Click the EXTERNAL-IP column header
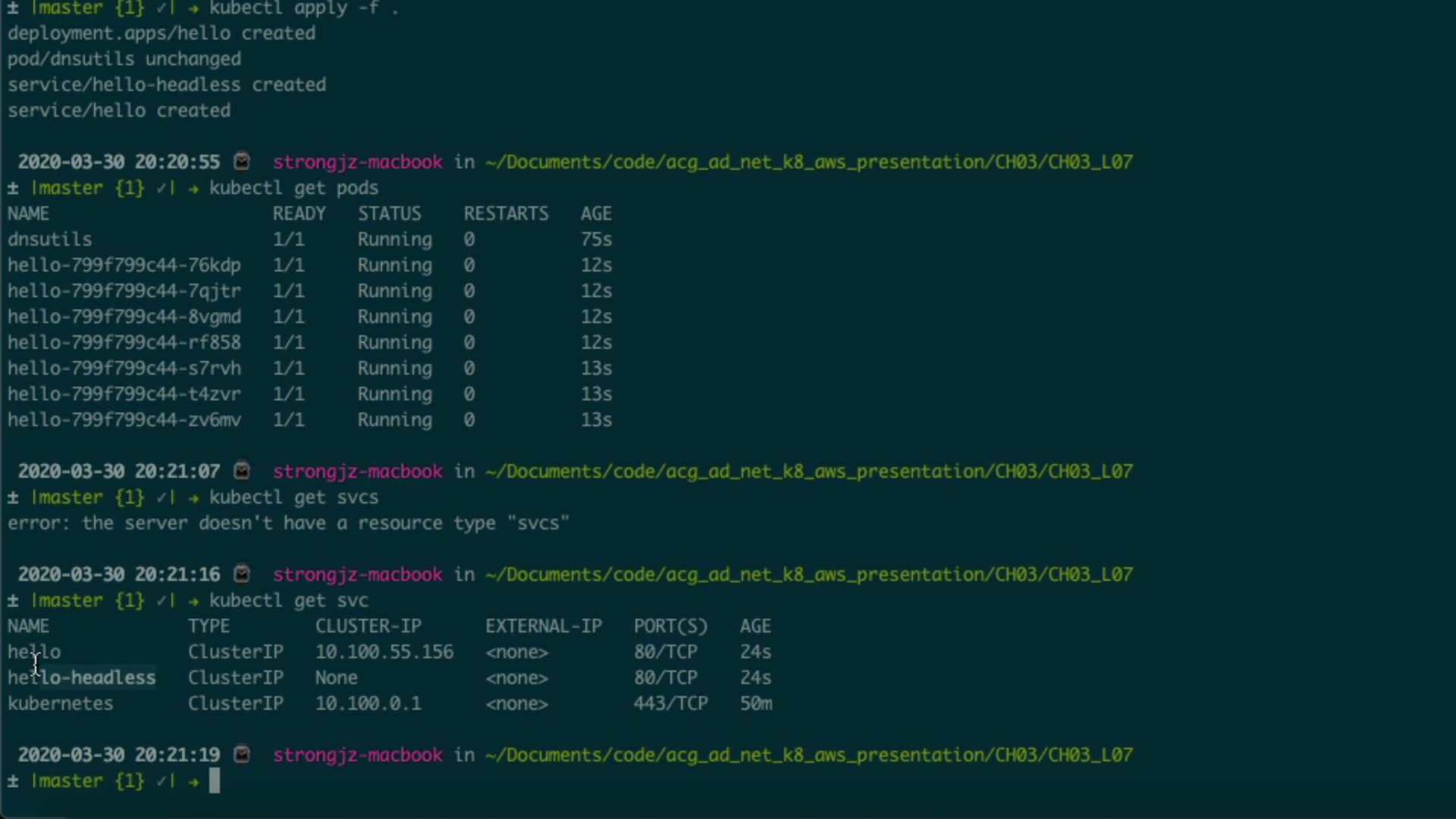This screenshot has width=1456, height=819. tap(543, 626)
